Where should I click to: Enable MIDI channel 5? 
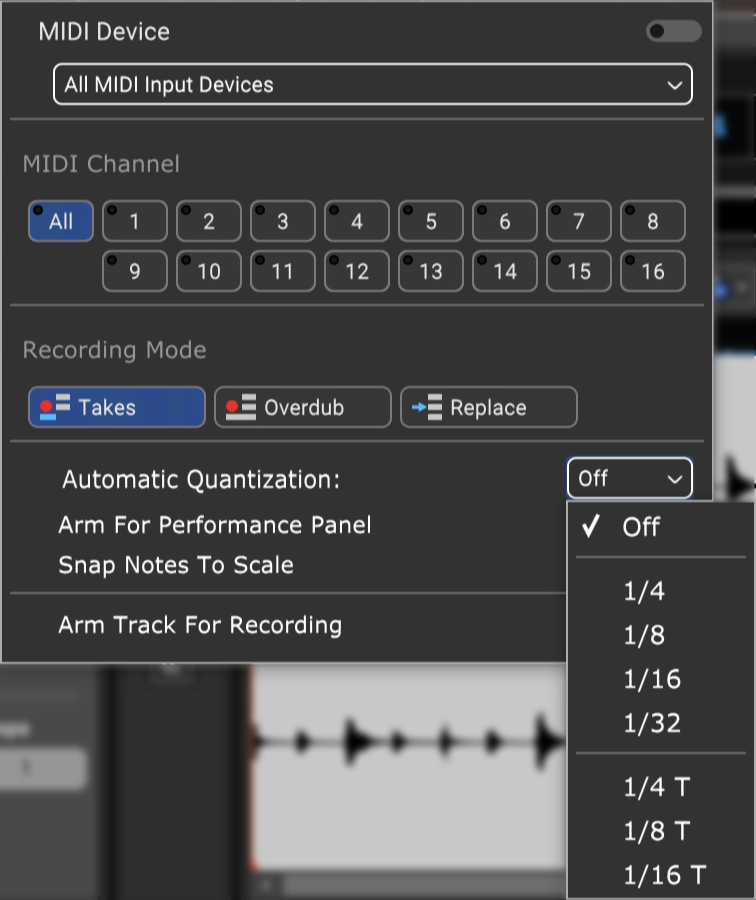[x=431, y=221]
